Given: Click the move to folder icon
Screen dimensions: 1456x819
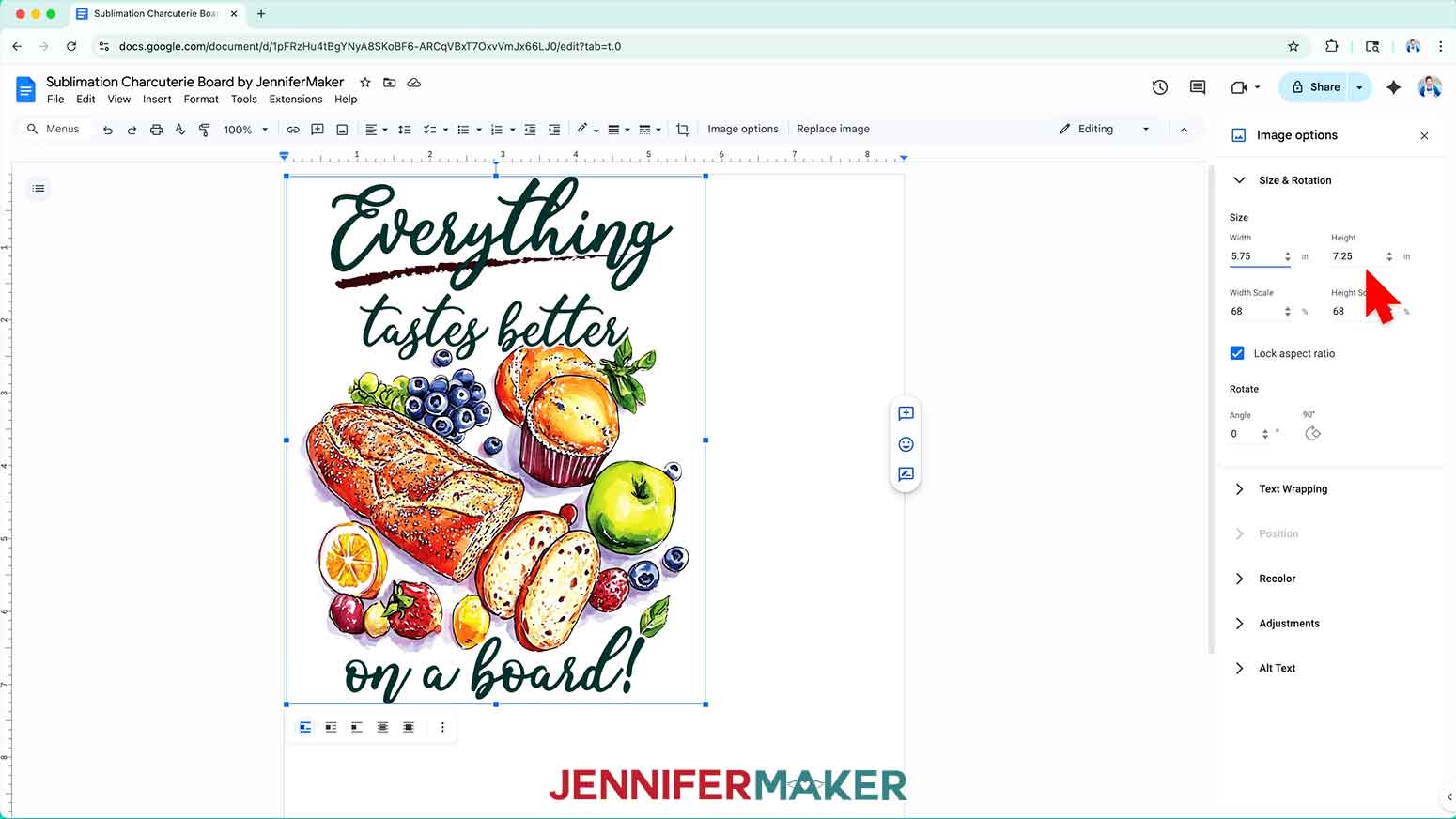Looking at the screenshot, I should tap(390, 83).
